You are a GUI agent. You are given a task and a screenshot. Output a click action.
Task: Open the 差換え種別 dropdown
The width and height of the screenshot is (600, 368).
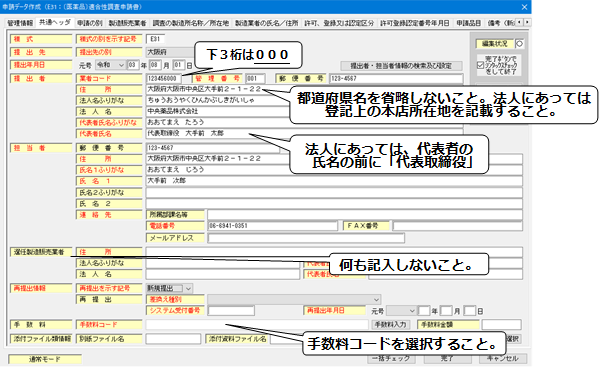click(x=294, y=300)
